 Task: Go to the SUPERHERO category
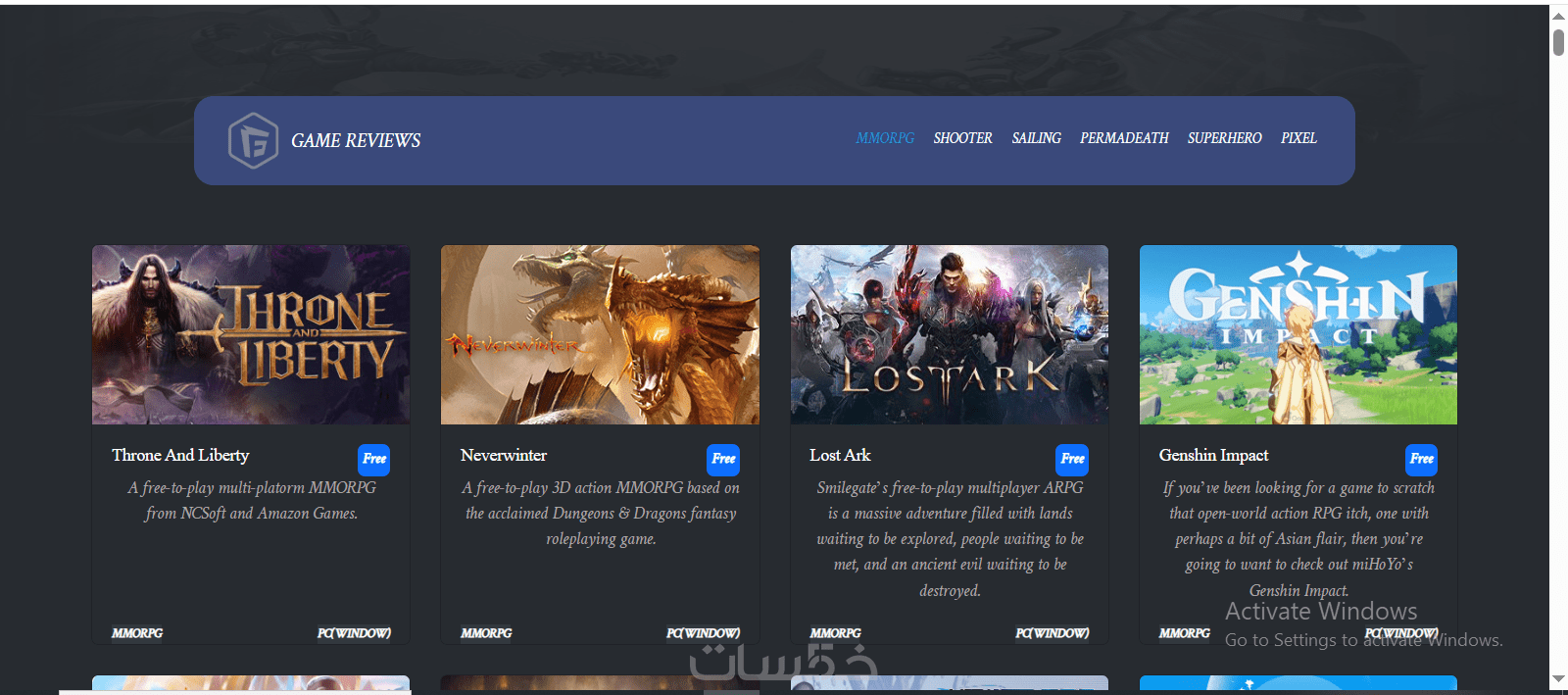pos(1224,138)
